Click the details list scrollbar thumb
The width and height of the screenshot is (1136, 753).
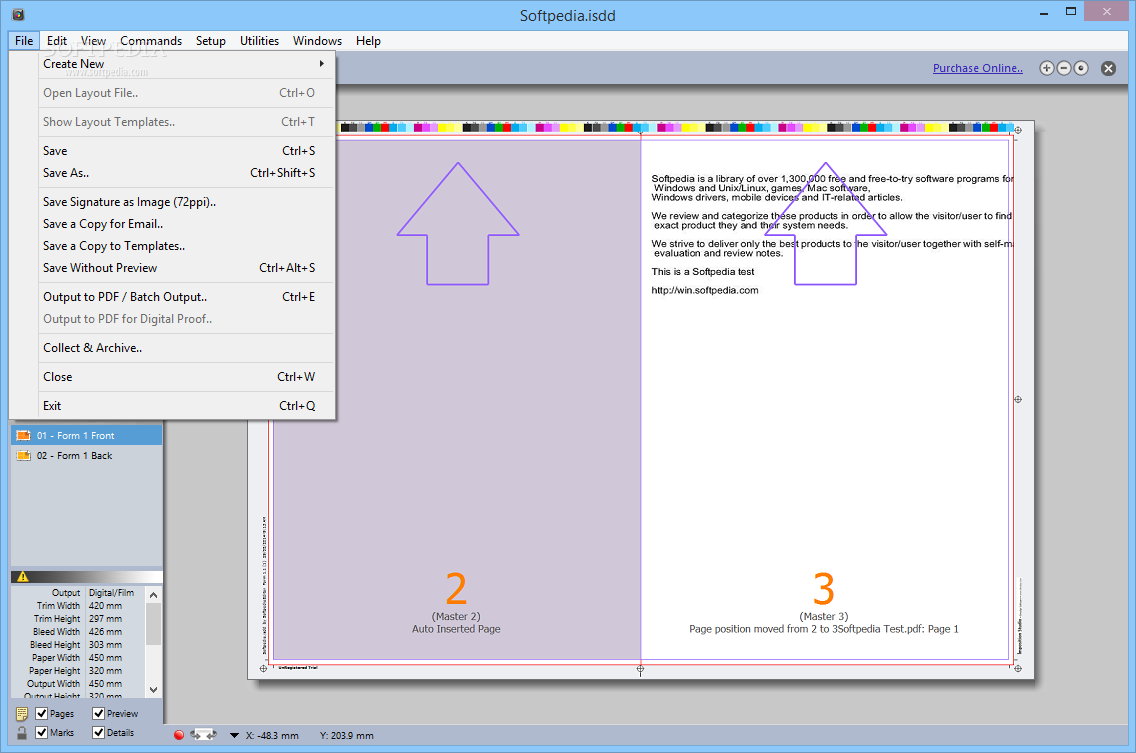coord(154,624)
